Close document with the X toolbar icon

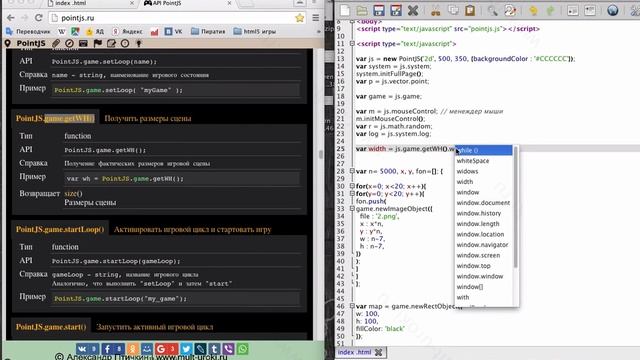tap(413, 10)
